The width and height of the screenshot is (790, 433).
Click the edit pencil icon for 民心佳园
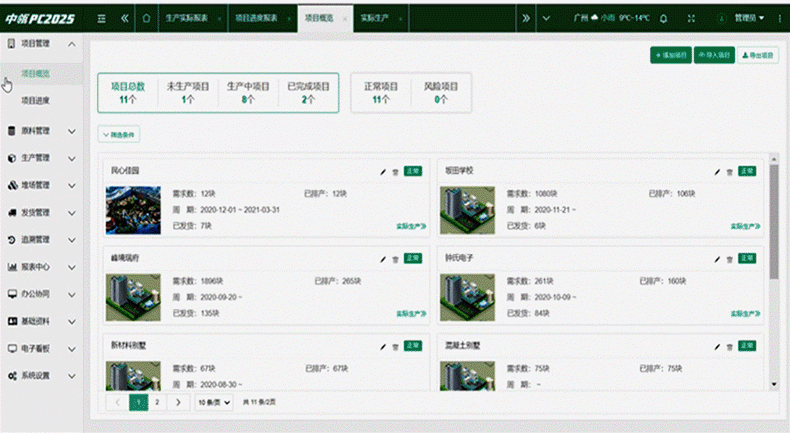382,172
